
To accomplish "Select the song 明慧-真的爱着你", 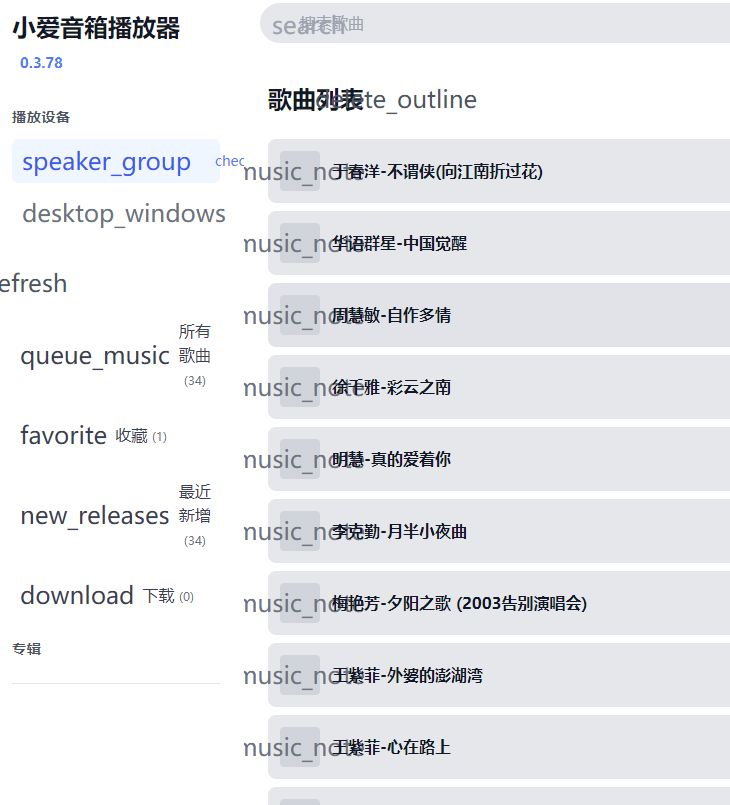I will pos(392,460).
